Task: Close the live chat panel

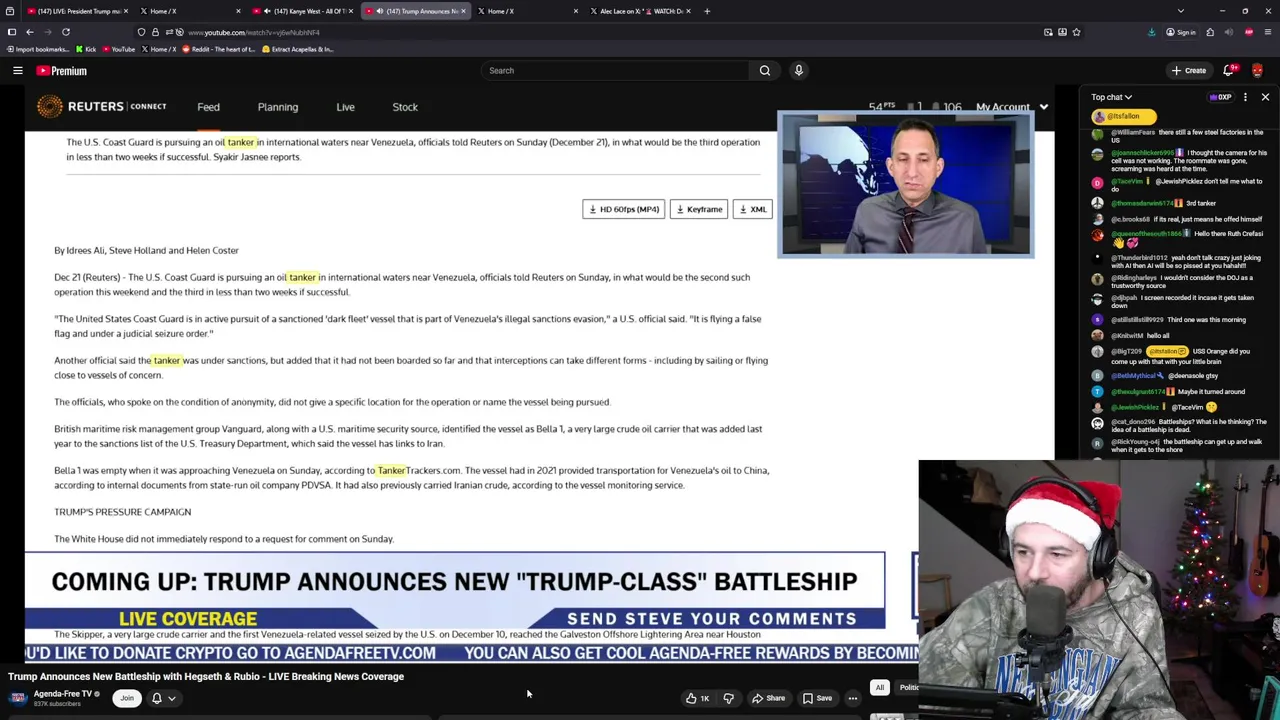Action: coord(1265,97)
